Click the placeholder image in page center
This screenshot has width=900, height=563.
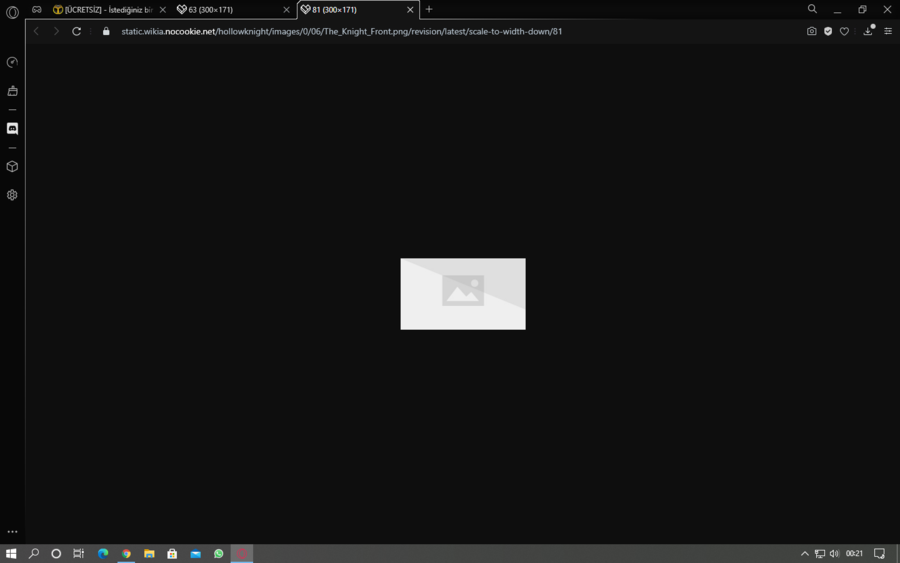coord(463,294)
